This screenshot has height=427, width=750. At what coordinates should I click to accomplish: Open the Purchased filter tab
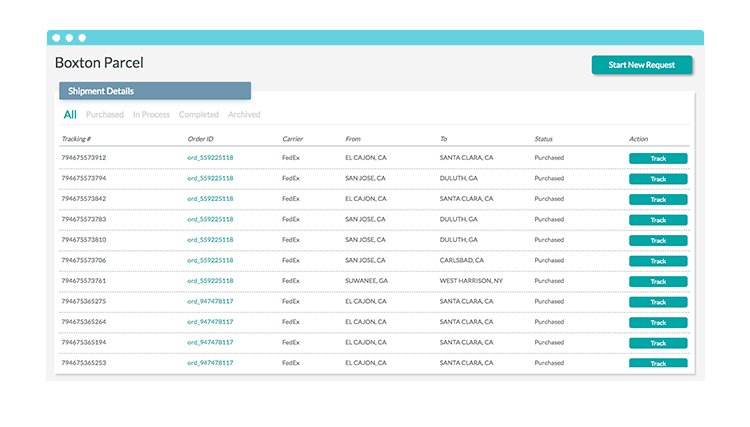(x=105, y=114)
